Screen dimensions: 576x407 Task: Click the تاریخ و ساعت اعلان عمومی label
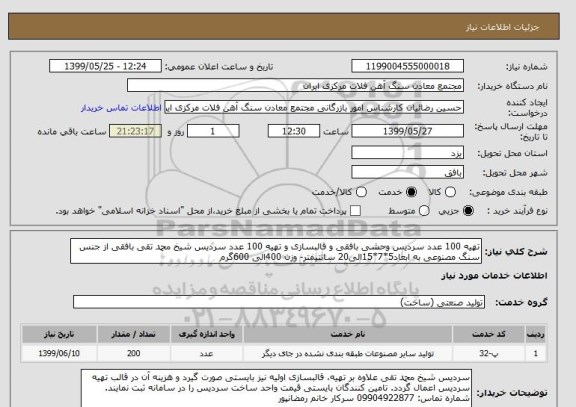point(219,67)
